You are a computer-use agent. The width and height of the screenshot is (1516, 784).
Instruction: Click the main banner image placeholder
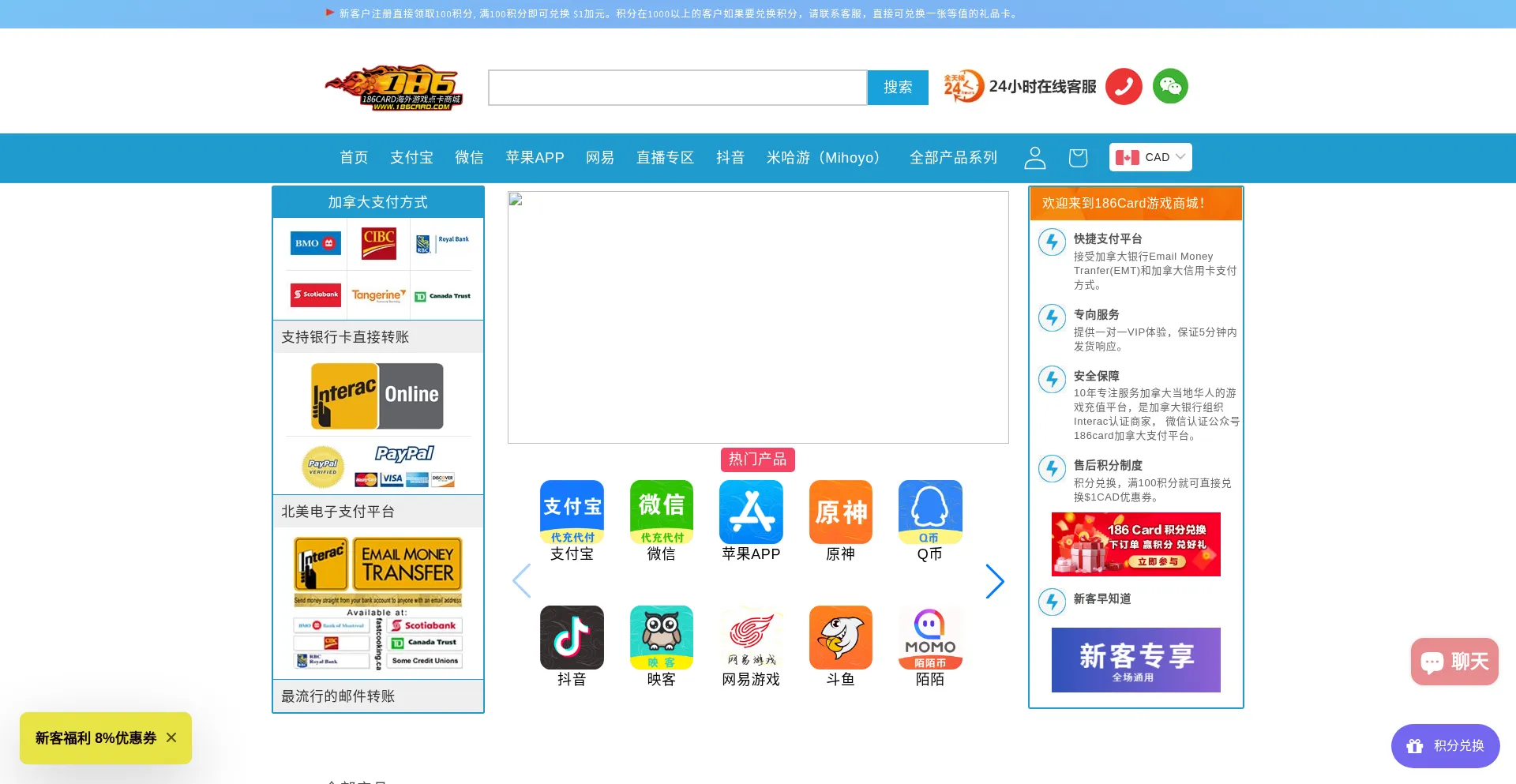(x=758, y=317)
